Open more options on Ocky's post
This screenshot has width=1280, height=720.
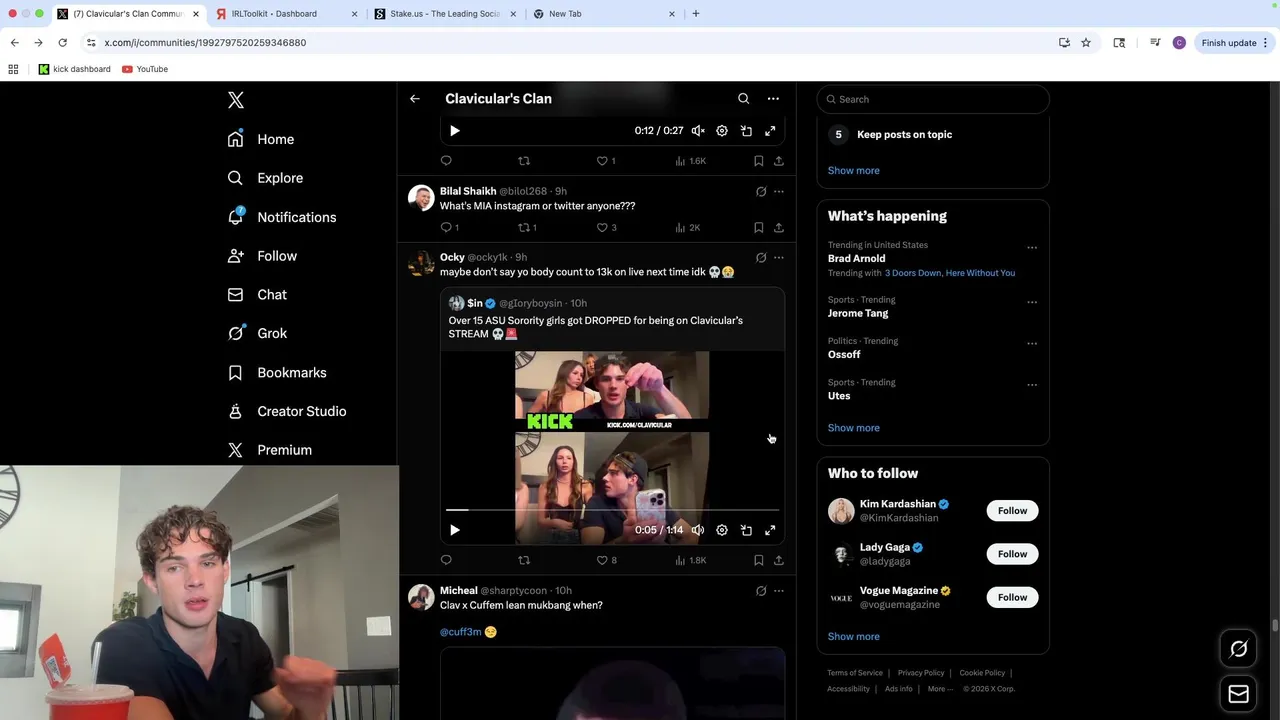click(x=779, y=258)
